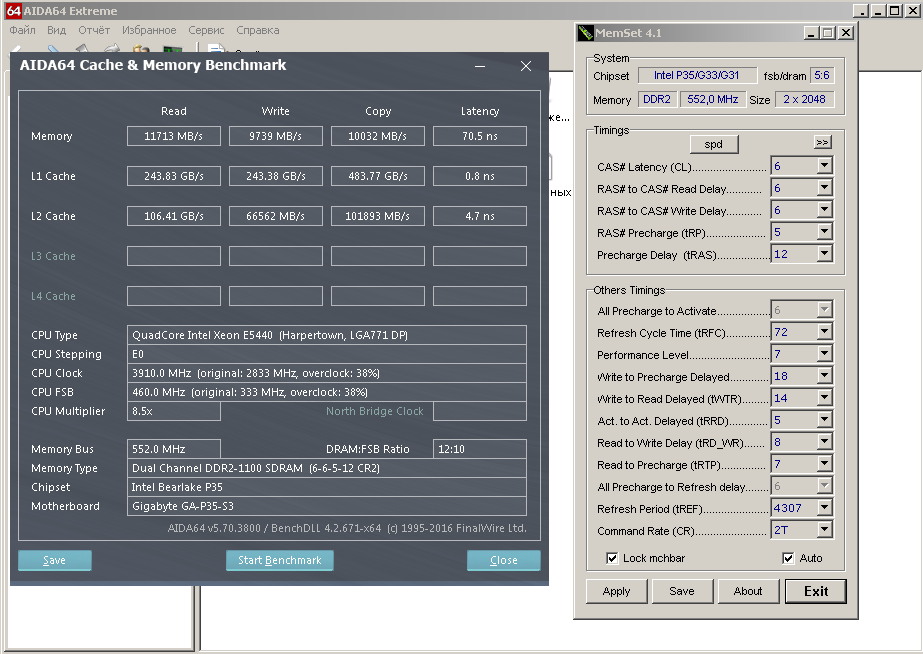Image resolution: width=923 pixels, height=654 pixels.
Task: Open the Precharge Delay (tRAS) dropdown
Action: pos(824,254)
